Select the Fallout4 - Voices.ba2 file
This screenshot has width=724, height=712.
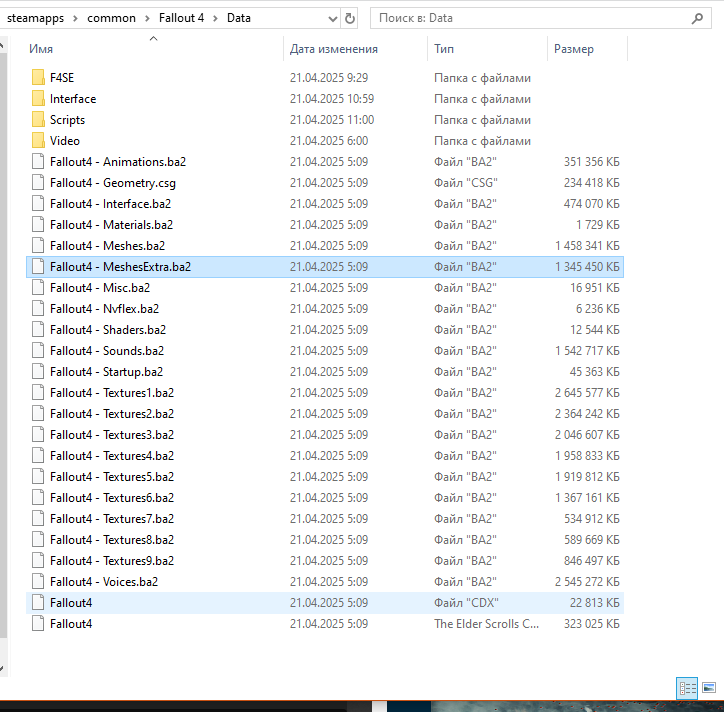[x=104, y=582]
